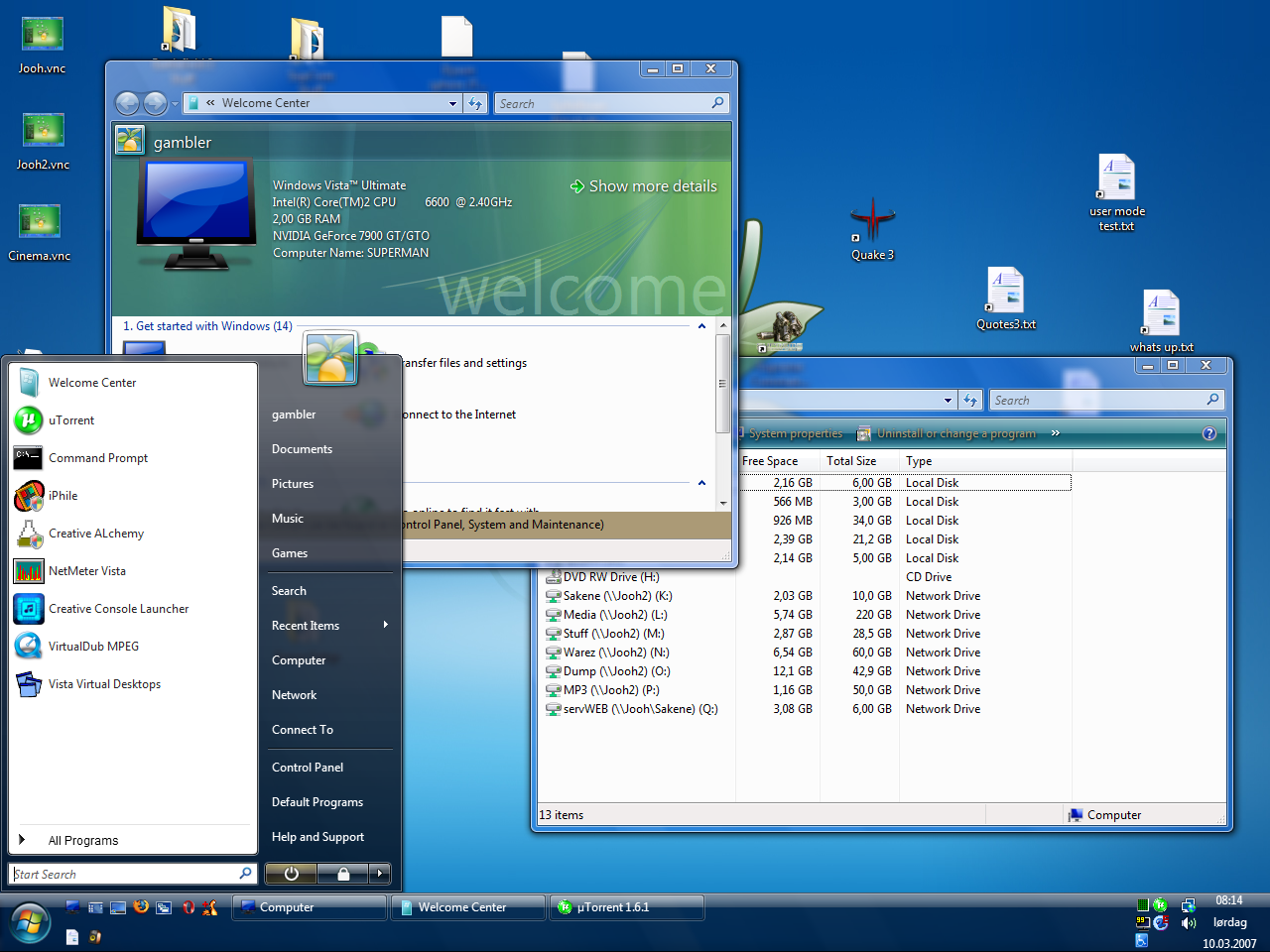Switch to uTorrent 1.6.1 taskbar button

[x=627, y=907]
